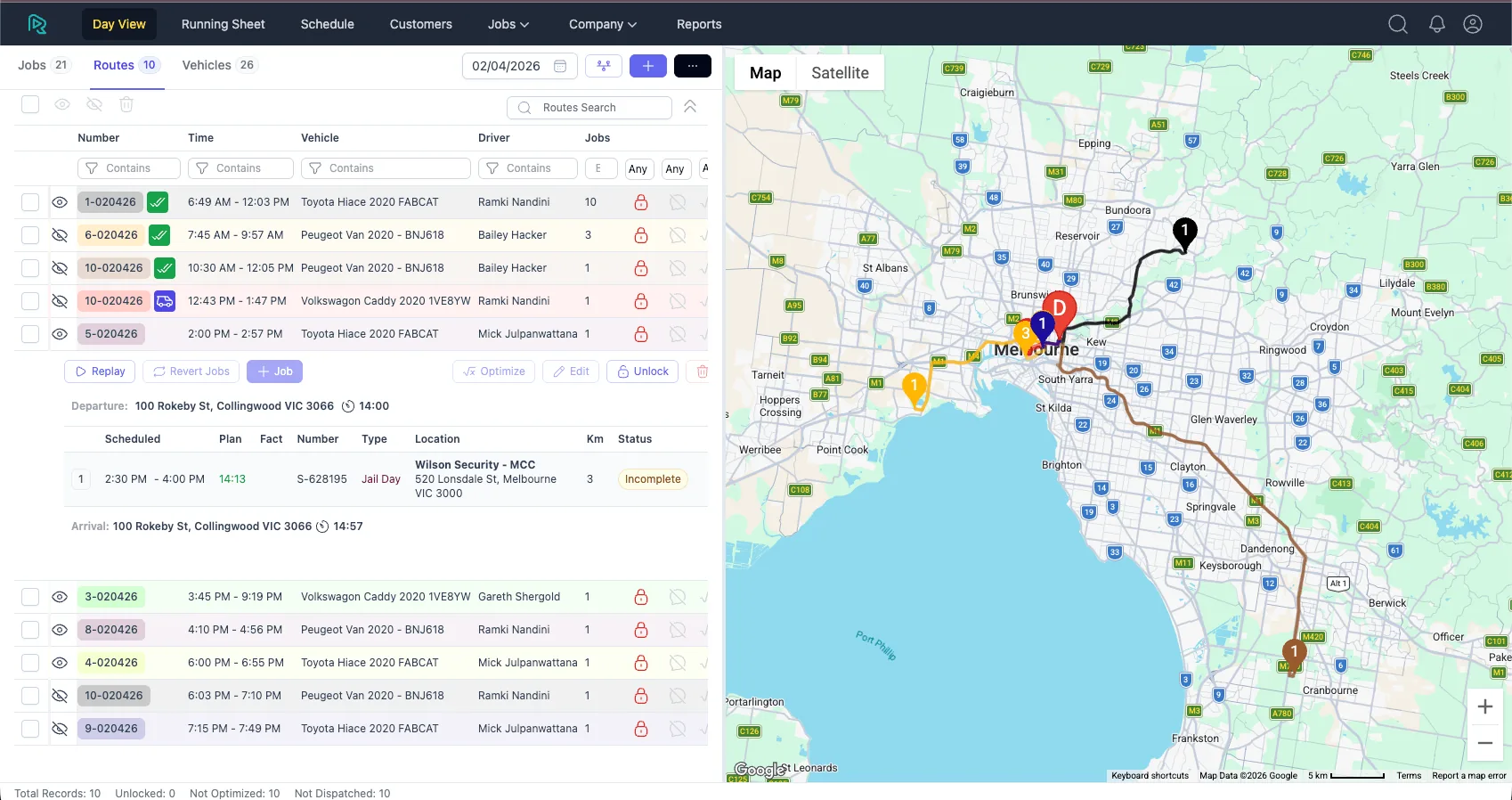1512x800 pixels.
Task: Select checkbox for route 1-020426
Action: (x=30, y=202)
